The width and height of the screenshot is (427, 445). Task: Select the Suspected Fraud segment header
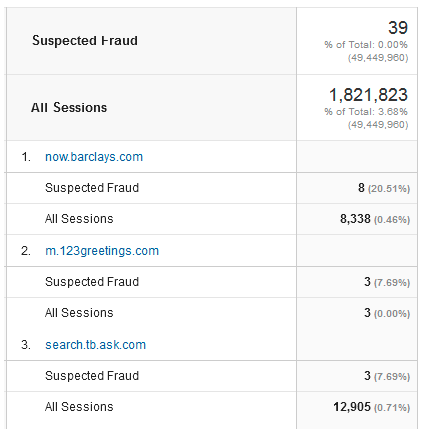(85, 41)
